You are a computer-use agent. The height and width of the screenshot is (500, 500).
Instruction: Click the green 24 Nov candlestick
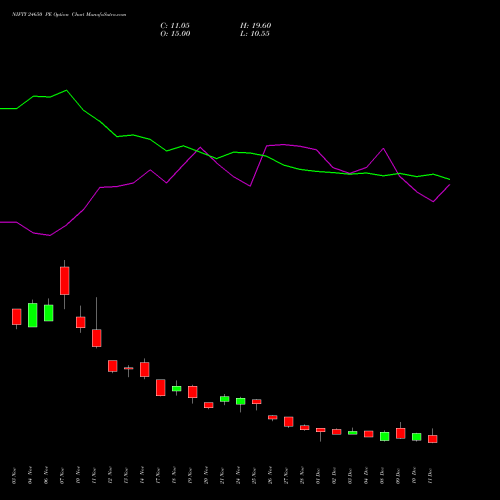point(241,401)
